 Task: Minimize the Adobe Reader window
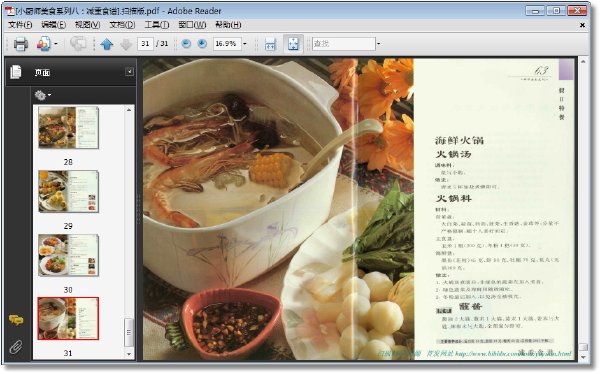tap(535, 10)
